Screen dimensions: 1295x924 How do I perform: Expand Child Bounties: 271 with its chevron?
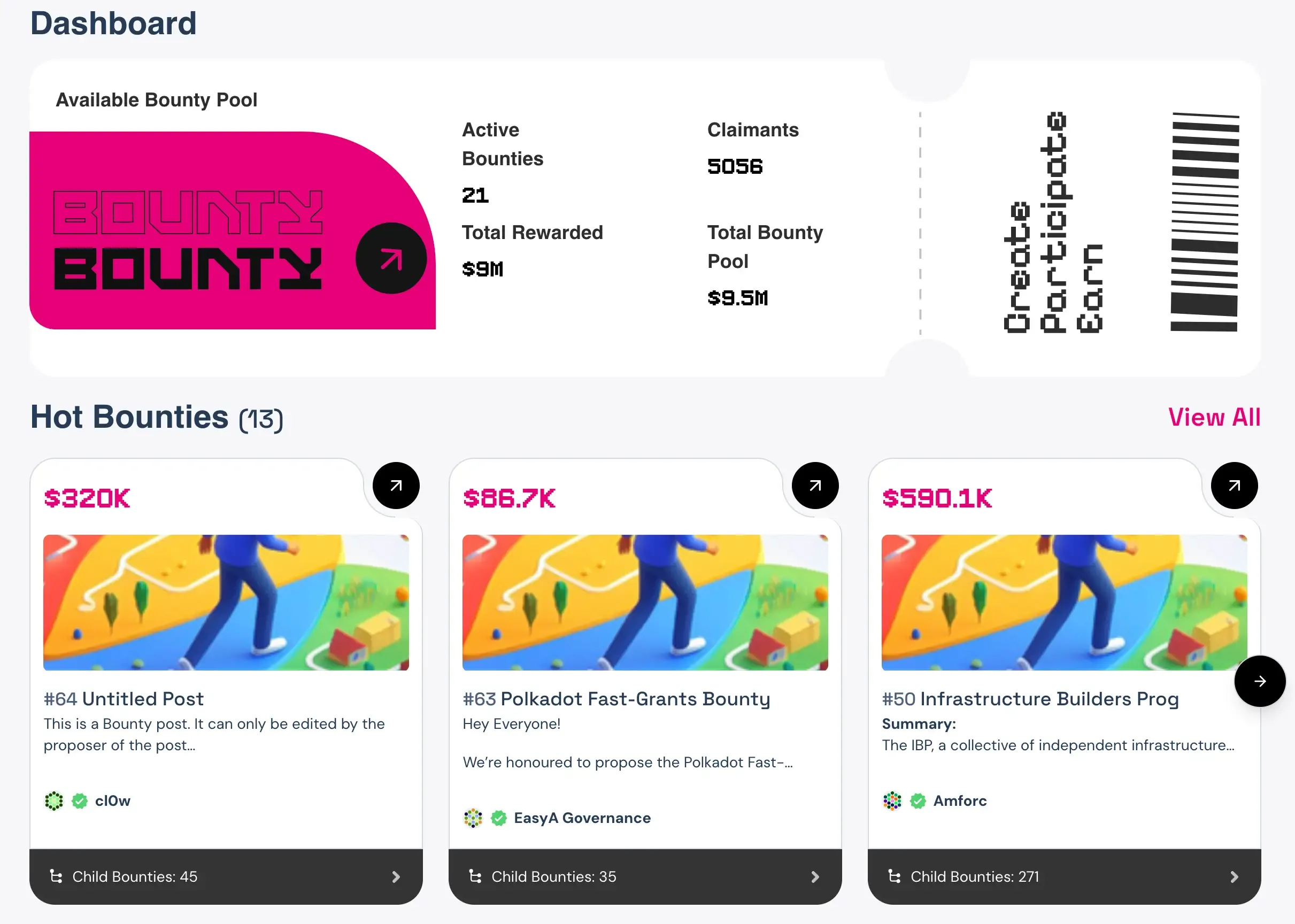point(1235,877)
